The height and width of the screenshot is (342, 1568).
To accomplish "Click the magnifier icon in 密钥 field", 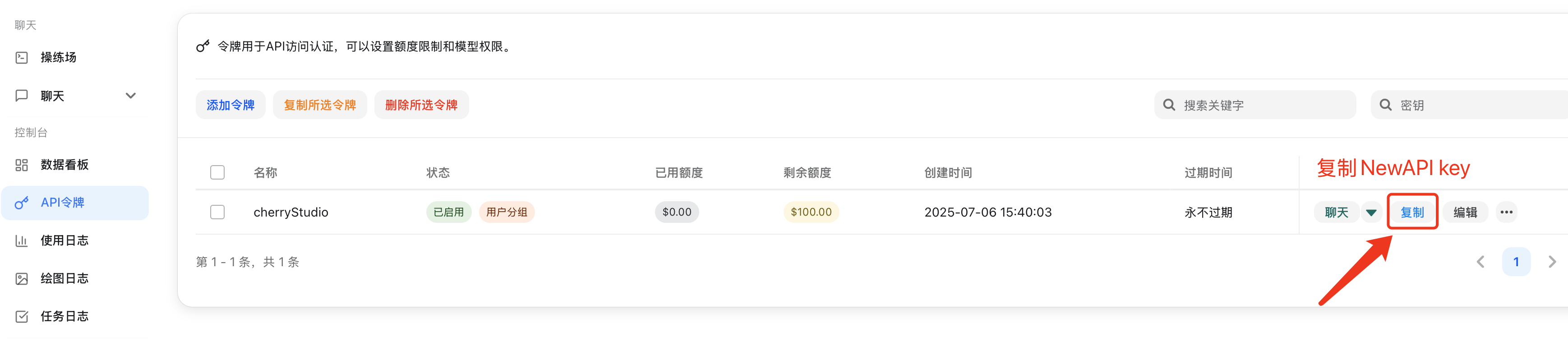I will point(1385,104).
